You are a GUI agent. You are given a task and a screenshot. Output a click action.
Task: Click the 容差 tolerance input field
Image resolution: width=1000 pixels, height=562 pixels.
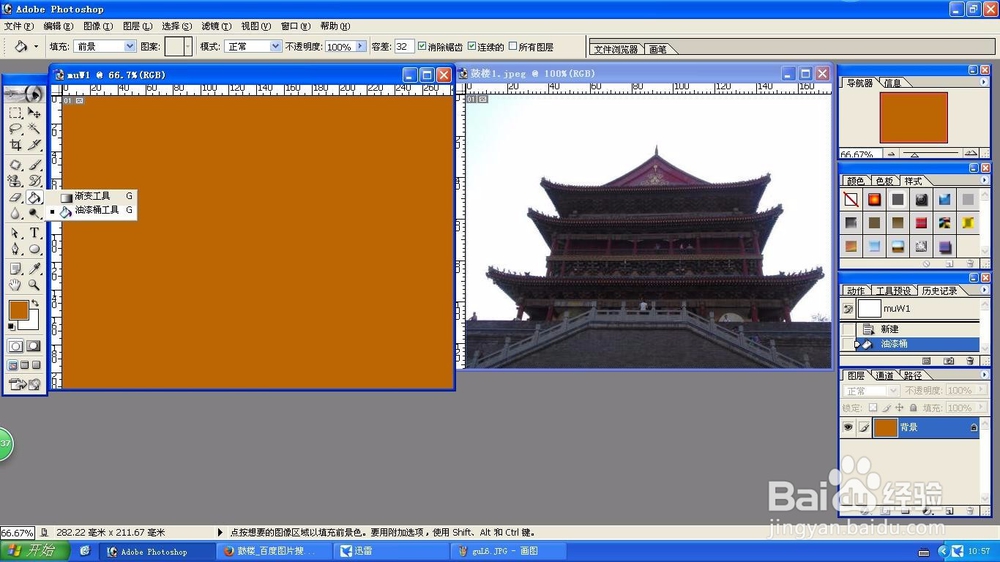(403, 47)
